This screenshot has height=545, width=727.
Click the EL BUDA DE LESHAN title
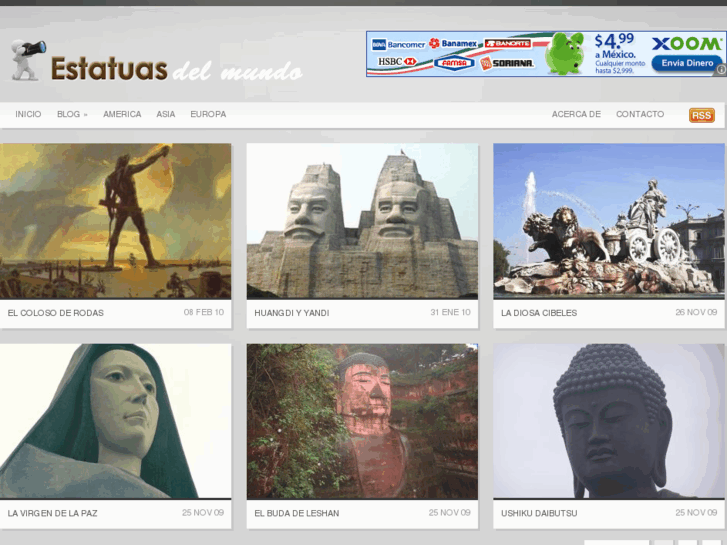click(297, 513)
